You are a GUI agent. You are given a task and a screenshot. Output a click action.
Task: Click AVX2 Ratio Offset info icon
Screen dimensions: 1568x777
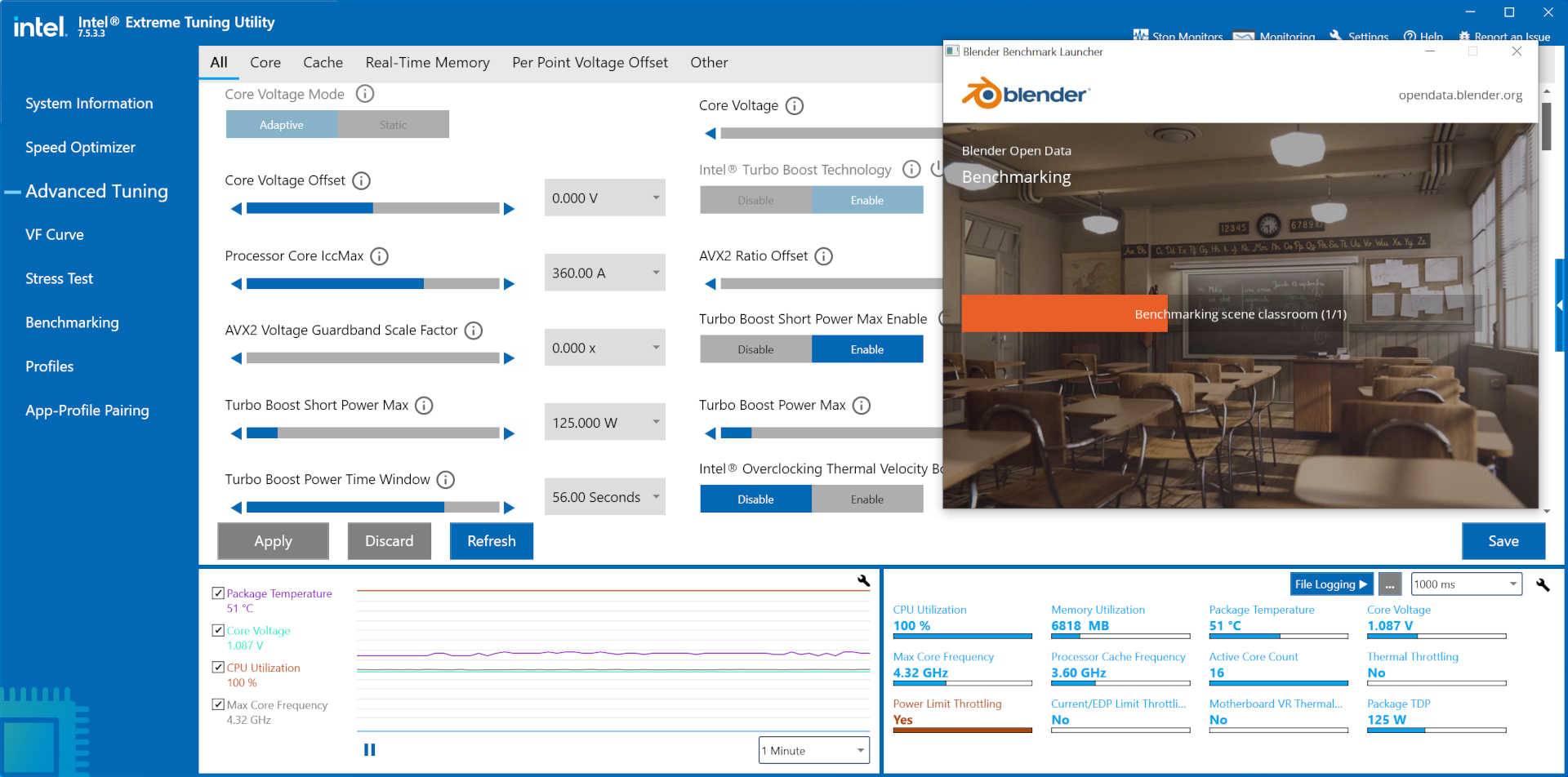pyautogui.click(x=823, y=256)
